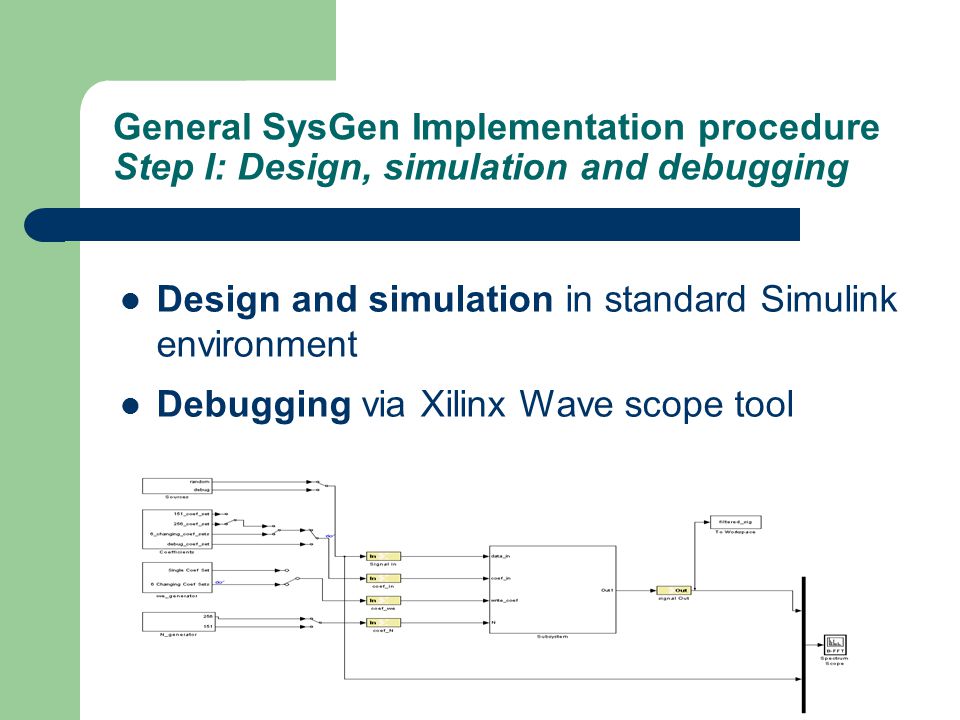Screen dimensions: 960x720
Task: Select the Coefficients block
Action: point(178,529)
